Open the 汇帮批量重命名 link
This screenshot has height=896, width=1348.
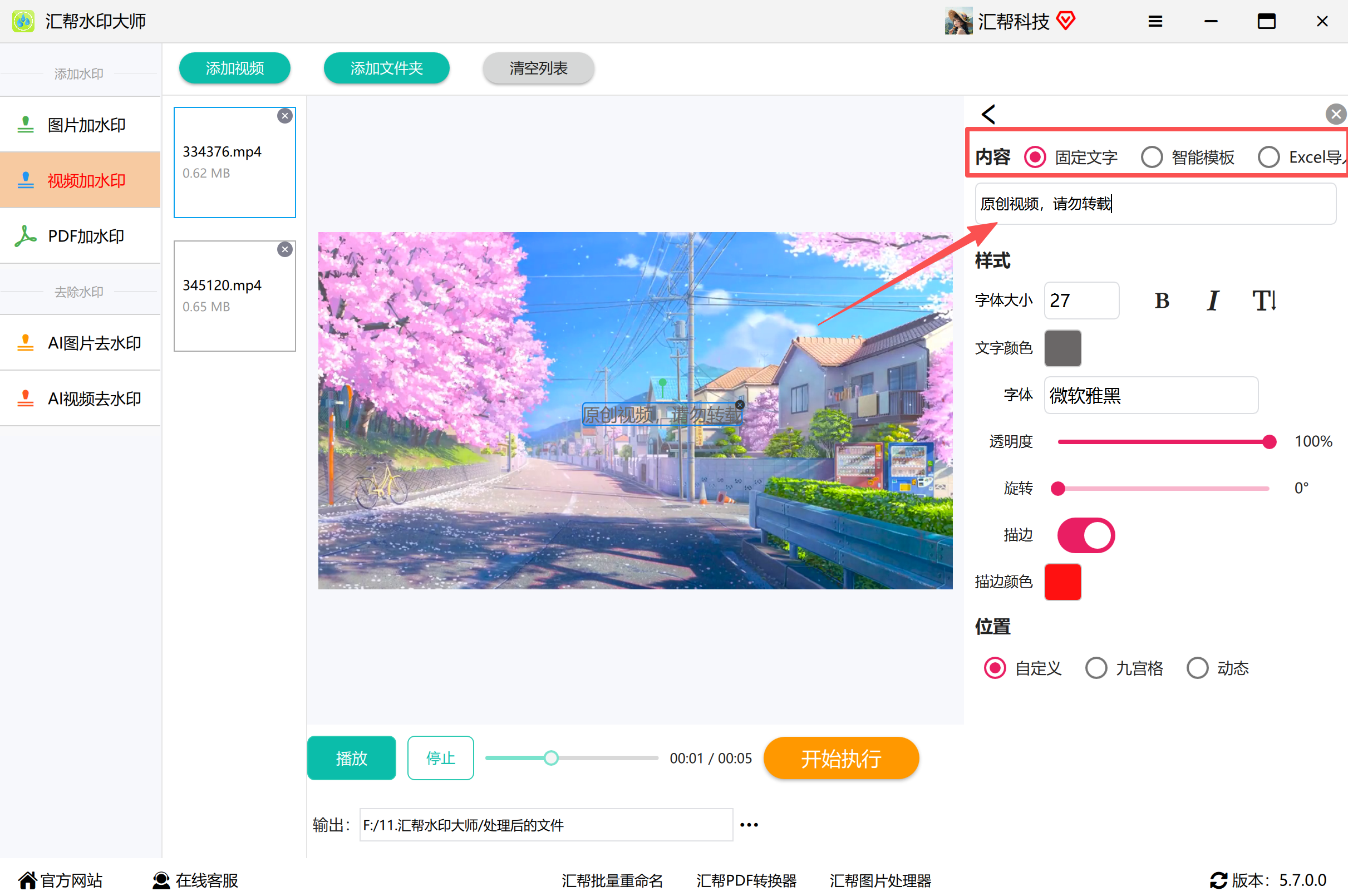(x=612, y=880)
